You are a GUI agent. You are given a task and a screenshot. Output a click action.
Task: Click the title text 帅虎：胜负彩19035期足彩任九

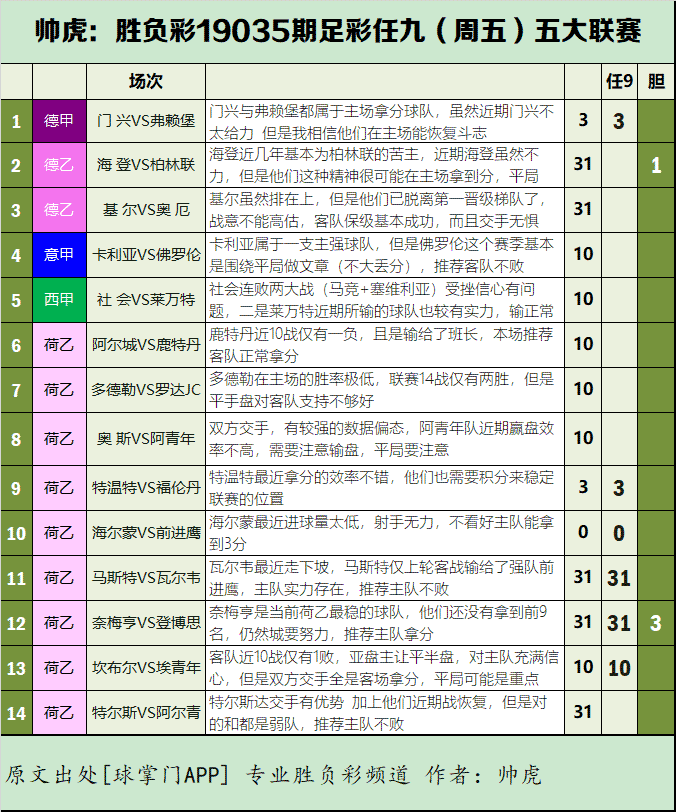coord(229,32)
